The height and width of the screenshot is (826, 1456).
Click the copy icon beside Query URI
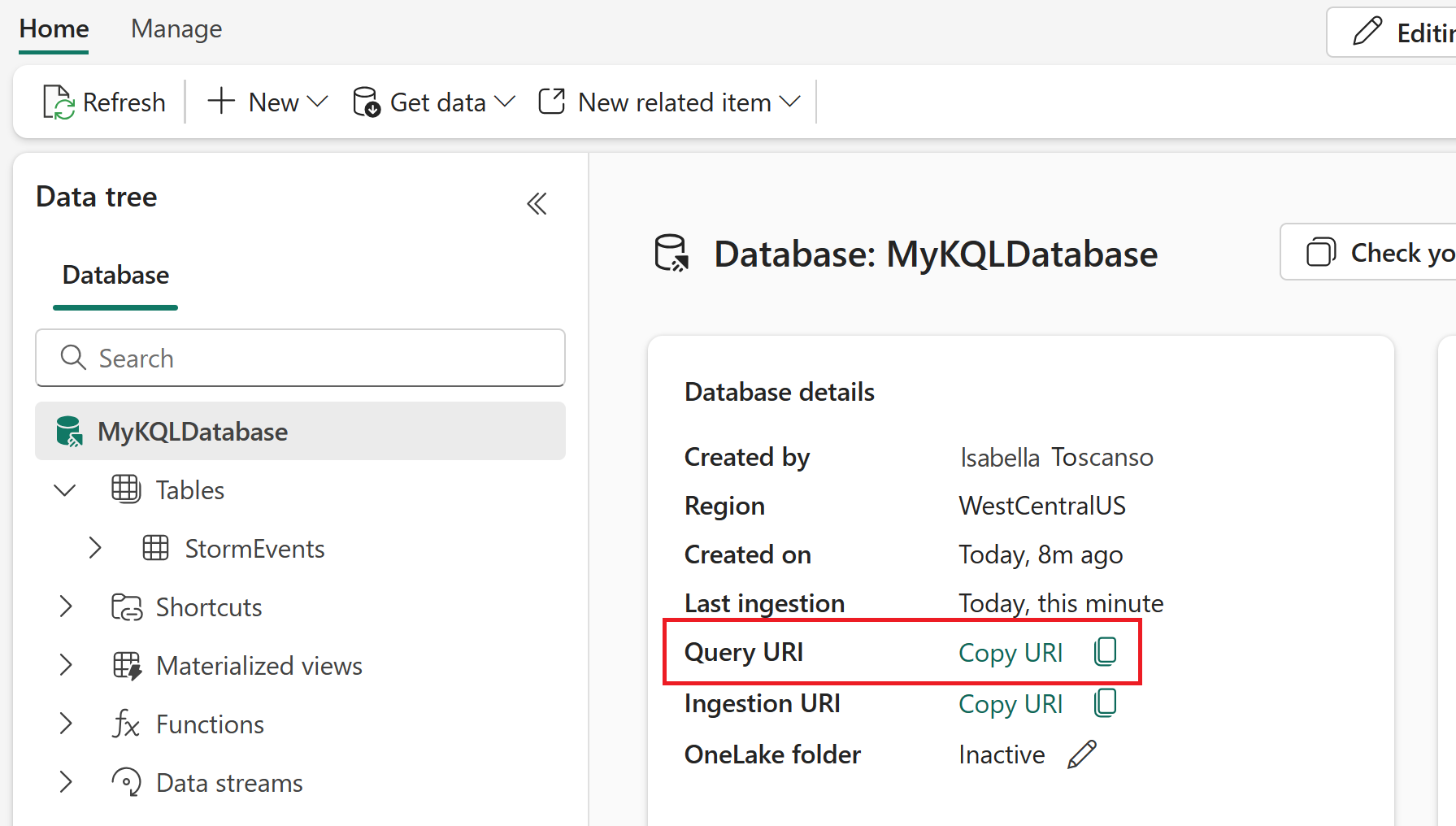pyautogui.click(x=1105, y=651)
